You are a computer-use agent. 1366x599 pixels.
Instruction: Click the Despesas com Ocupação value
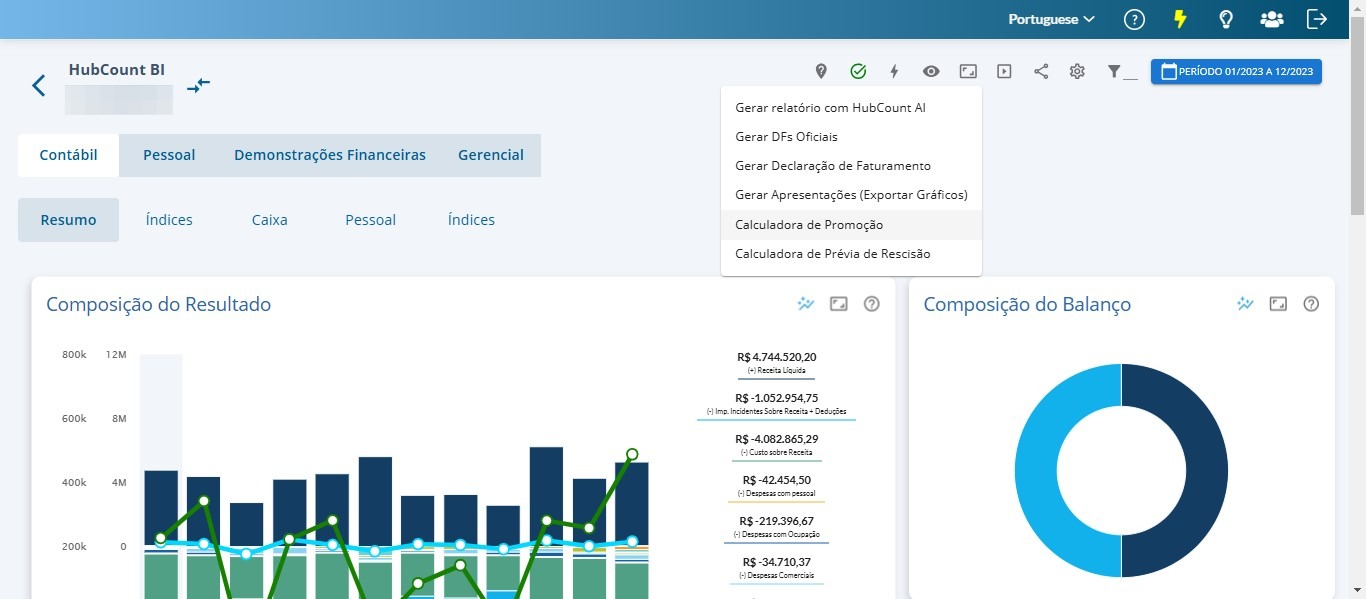click(x=776, y=521)
